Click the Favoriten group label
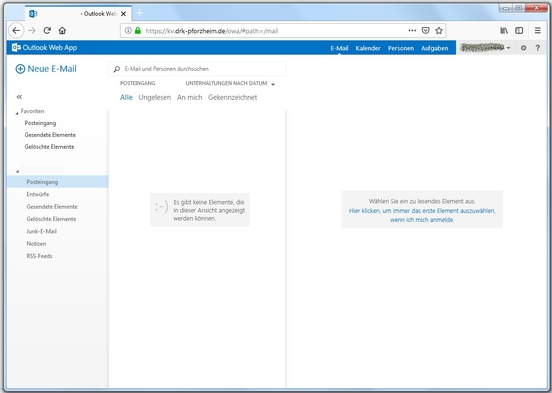 point(32,111)
